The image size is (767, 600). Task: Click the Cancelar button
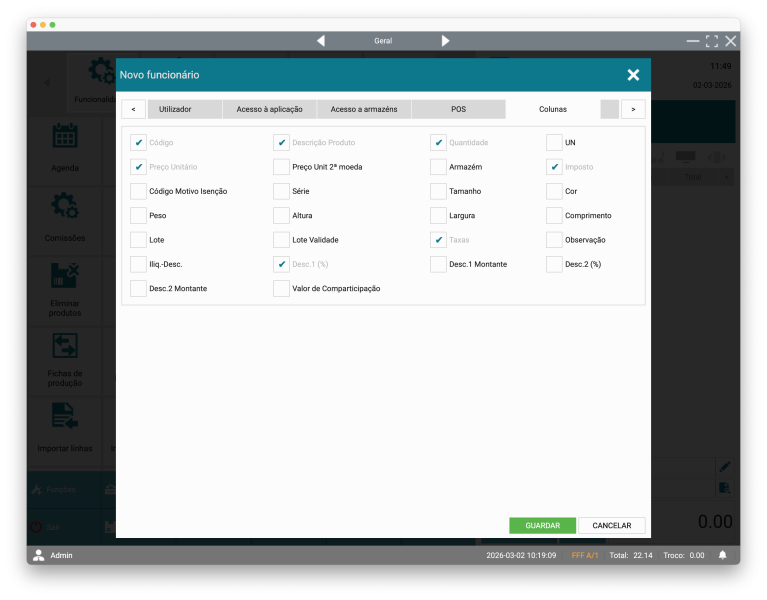[611, 525]
